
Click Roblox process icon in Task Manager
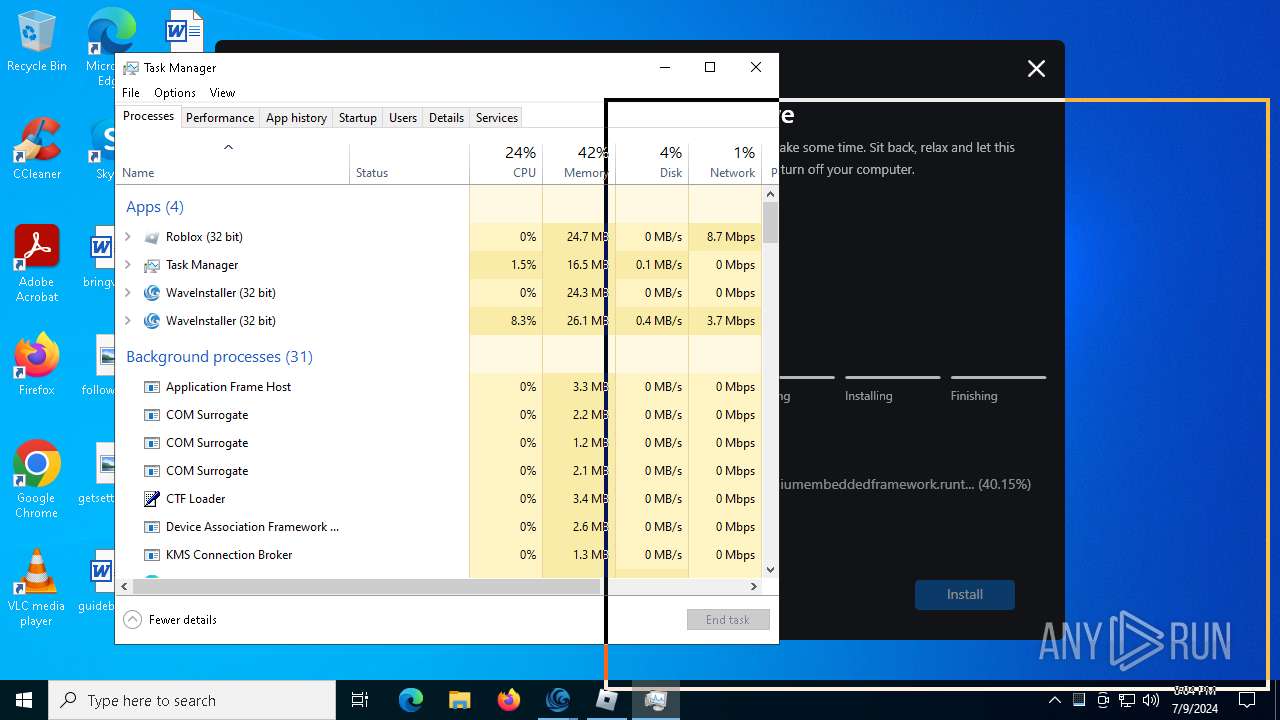pos(152,237)
